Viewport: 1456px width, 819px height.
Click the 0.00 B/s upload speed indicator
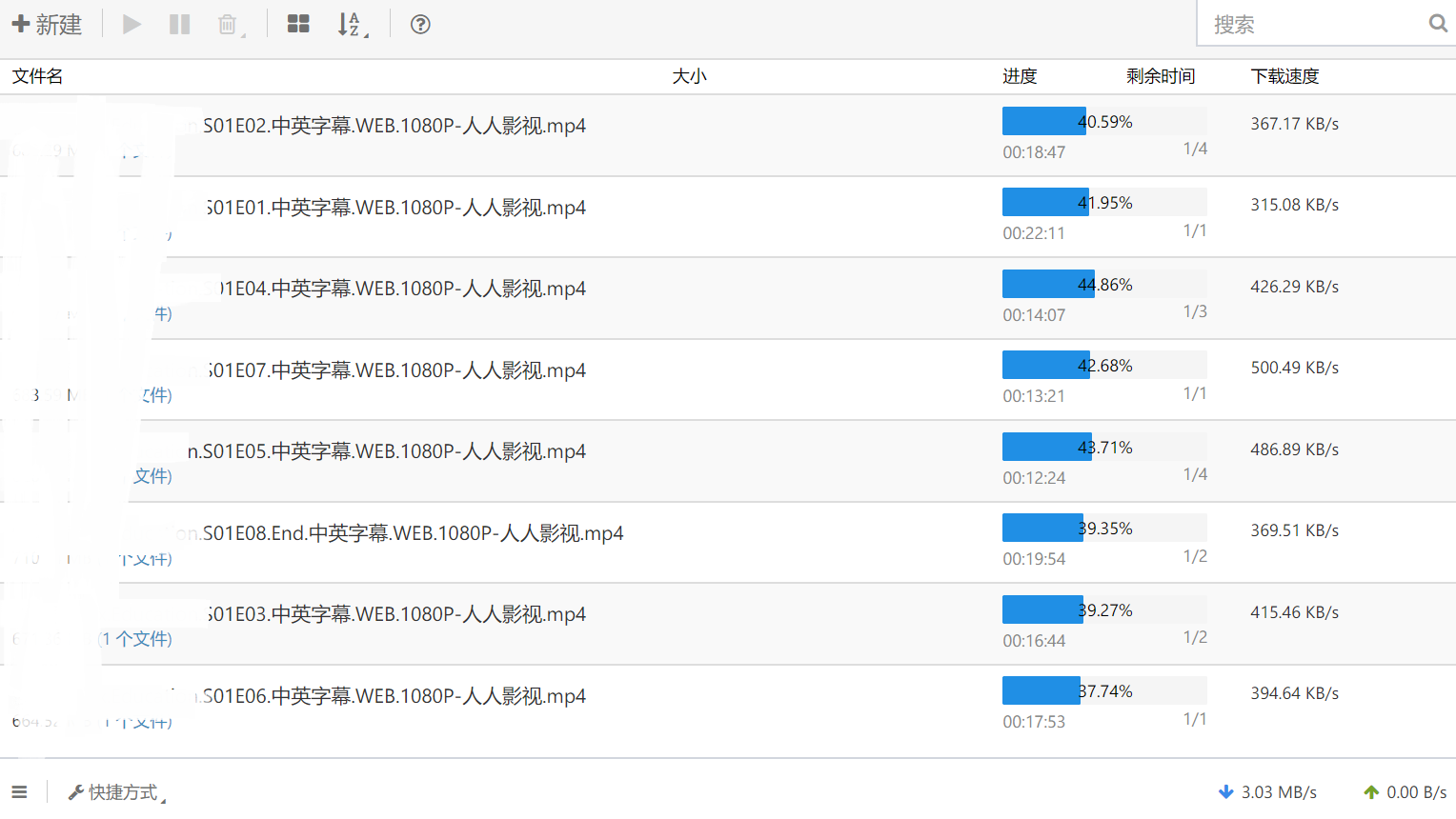point(1405,792)
